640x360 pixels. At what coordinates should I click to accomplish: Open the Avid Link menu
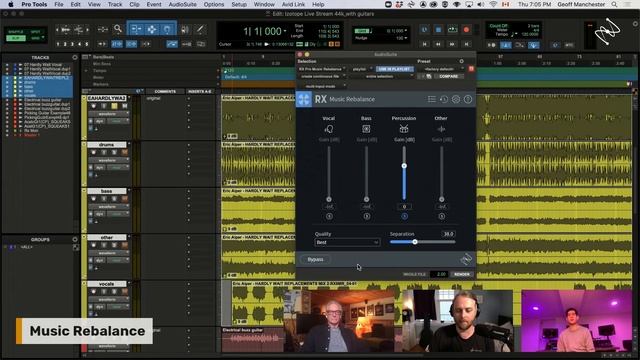(293, 4)
